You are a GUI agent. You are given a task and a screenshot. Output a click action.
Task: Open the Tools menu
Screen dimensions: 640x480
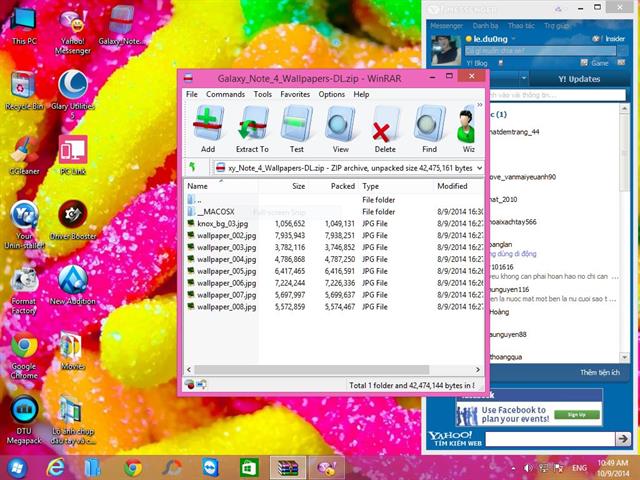click(x=262, y=94)
